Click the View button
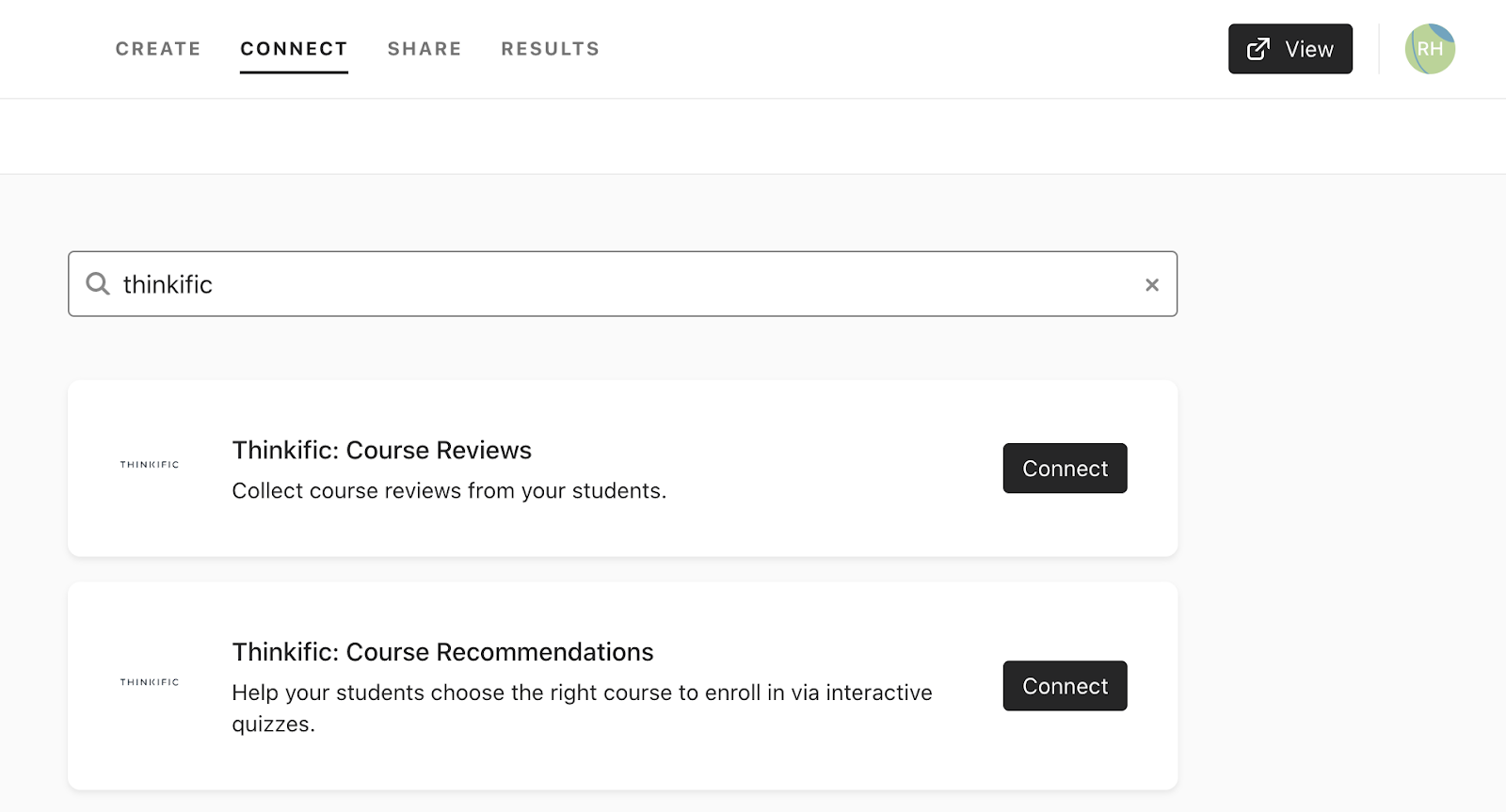1506x812 pixels. pyautogui.click(x=1290, y=49)
